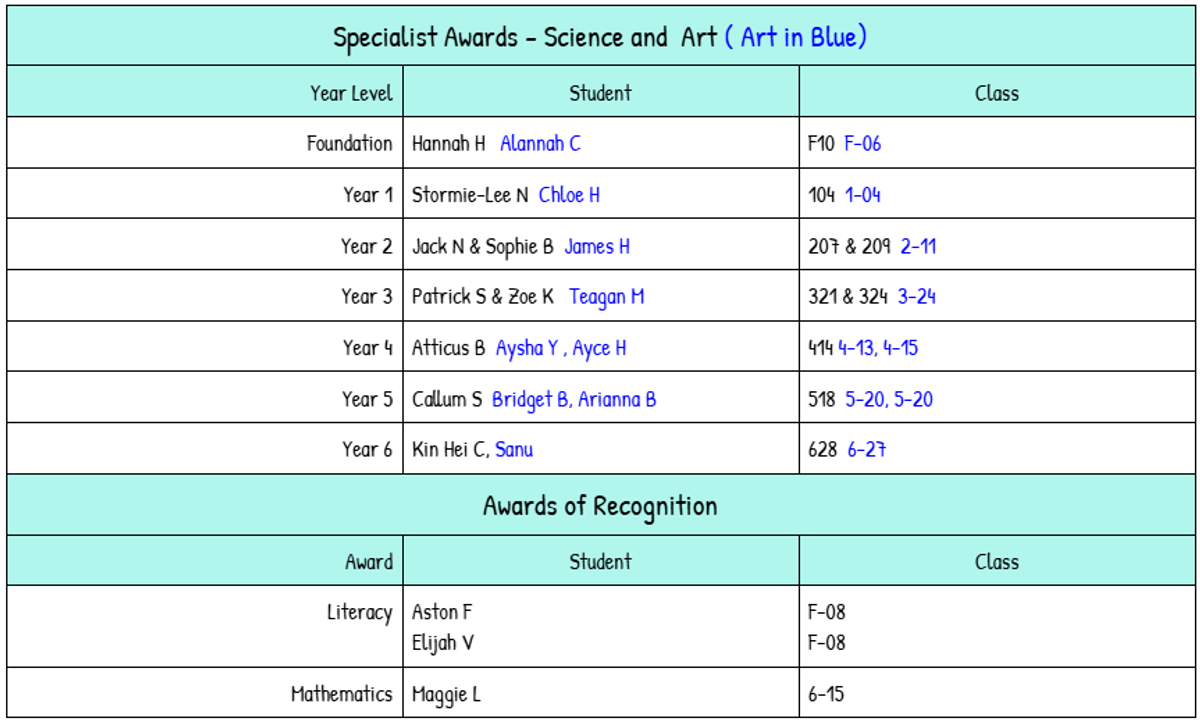Click the blue "Sanu" name

514,450
